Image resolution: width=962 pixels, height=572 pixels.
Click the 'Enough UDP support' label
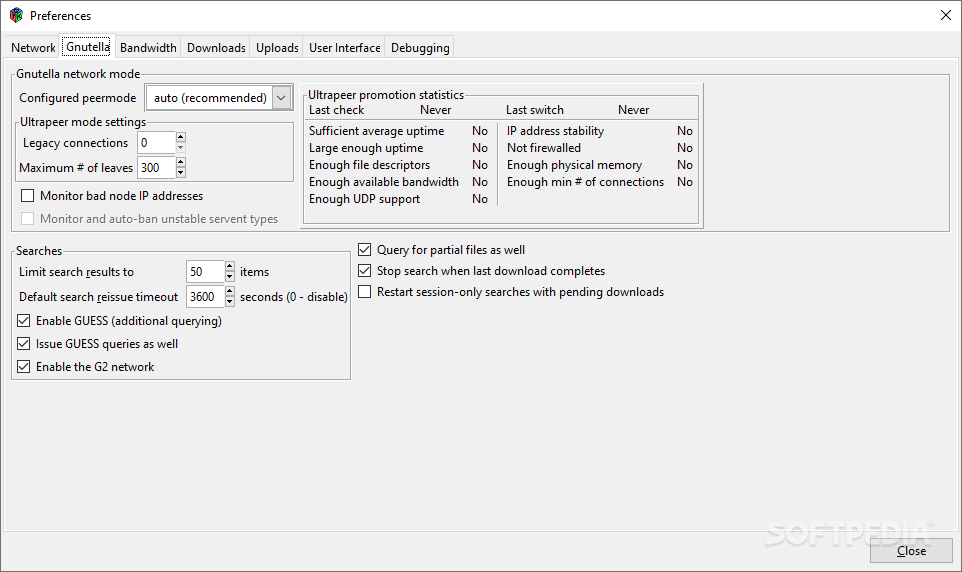[364, 199]
